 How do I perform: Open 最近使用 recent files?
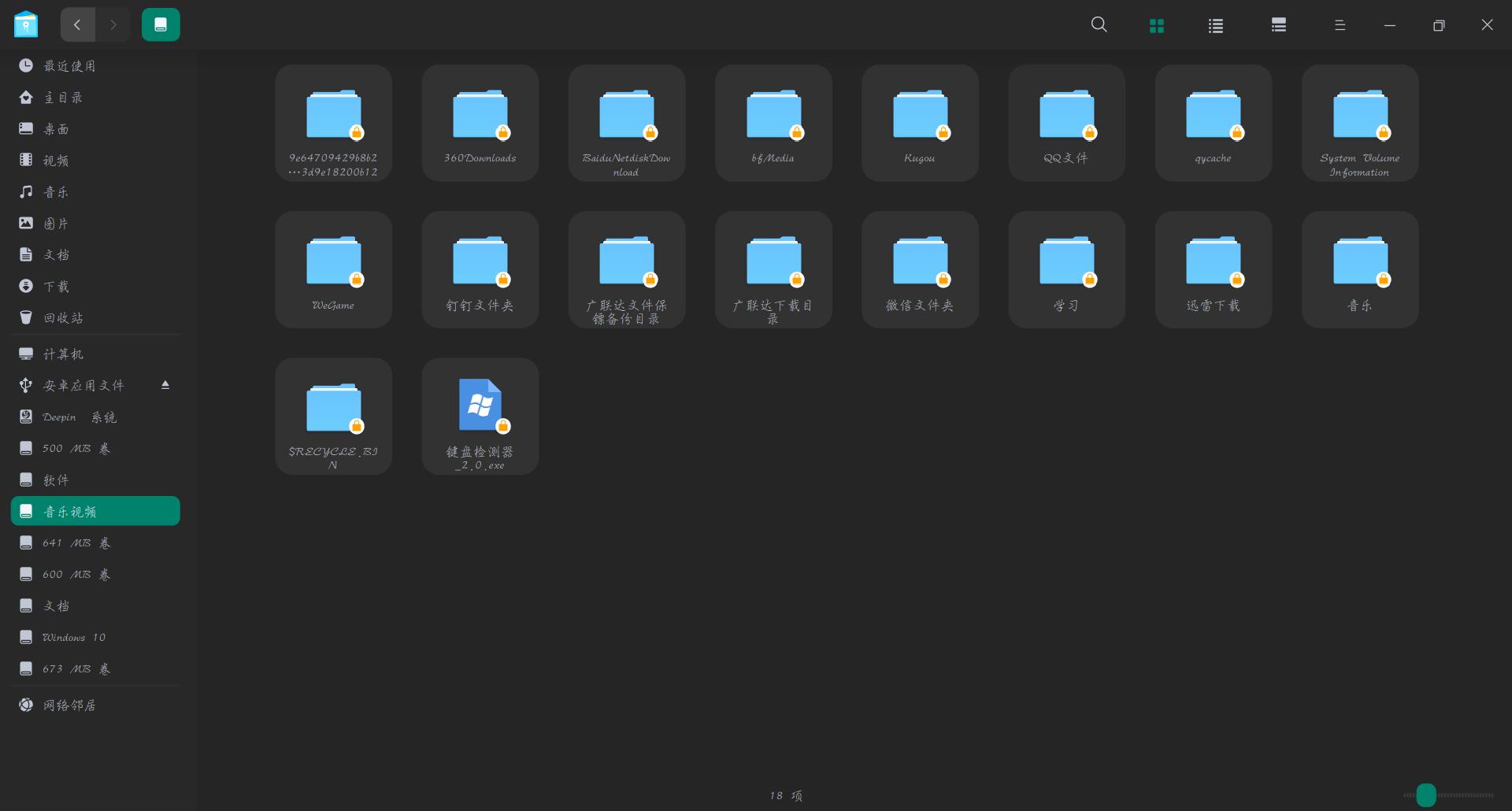point(69,66)
